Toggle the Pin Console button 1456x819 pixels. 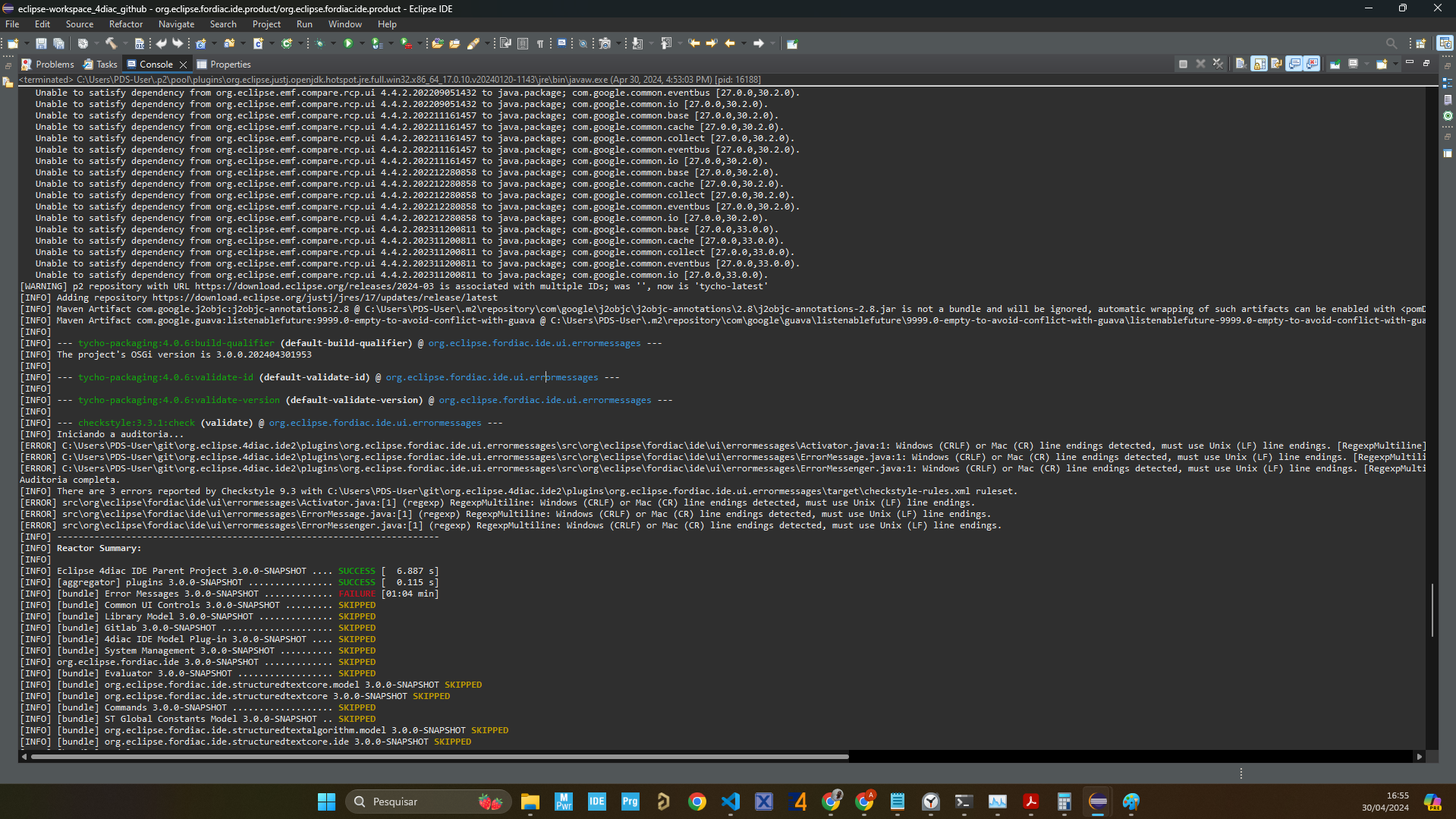pyautogui.click(x=1335, y=64)
